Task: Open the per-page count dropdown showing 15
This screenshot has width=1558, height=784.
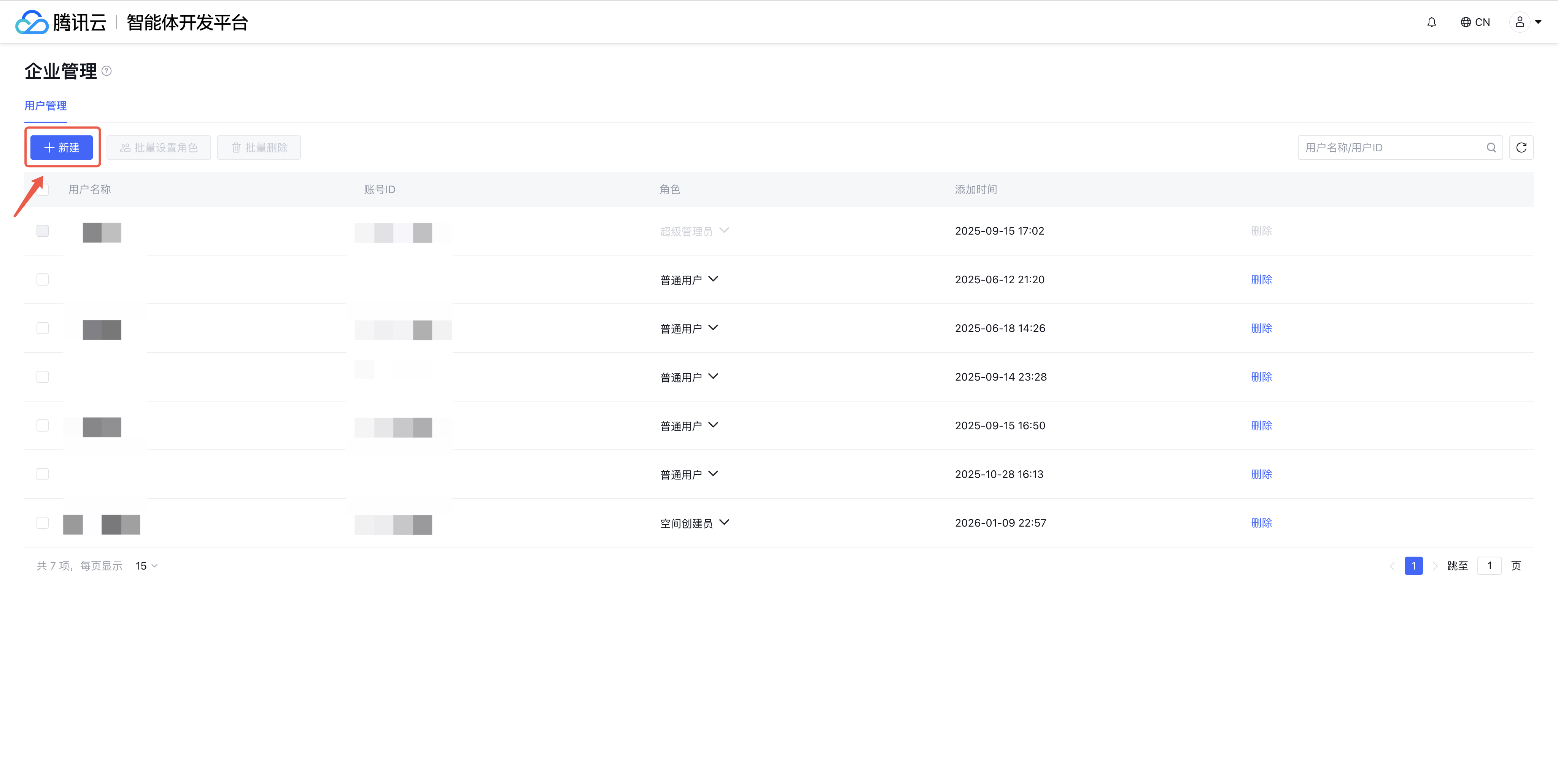Action: 146,566
